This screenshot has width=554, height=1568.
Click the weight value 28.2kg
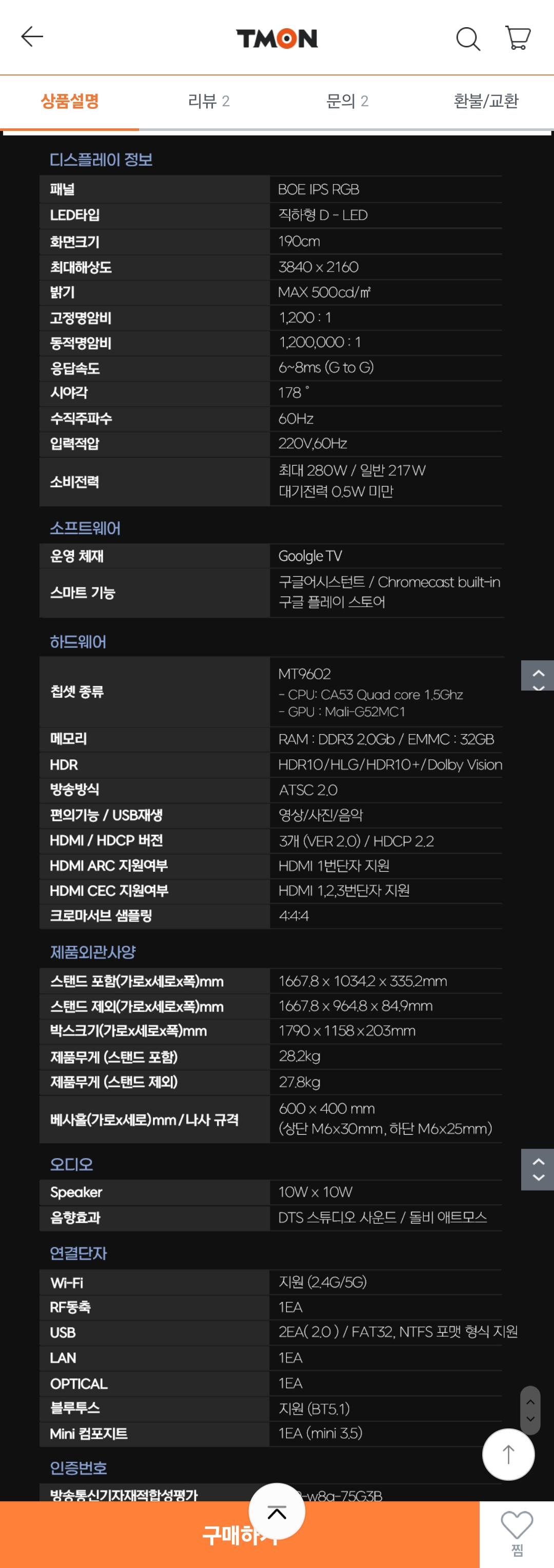pyautogui.click(x=299, y=1056)
